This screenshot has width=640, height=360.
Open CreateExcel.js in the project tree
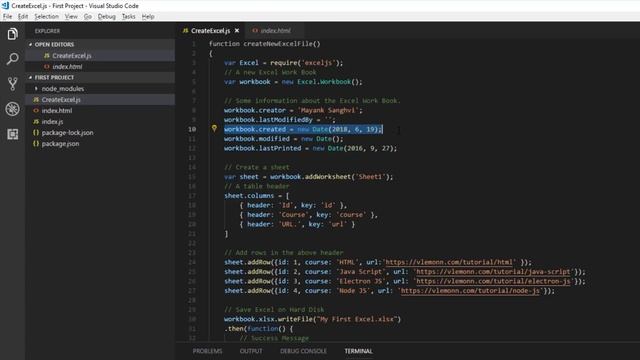coord(100,100)
